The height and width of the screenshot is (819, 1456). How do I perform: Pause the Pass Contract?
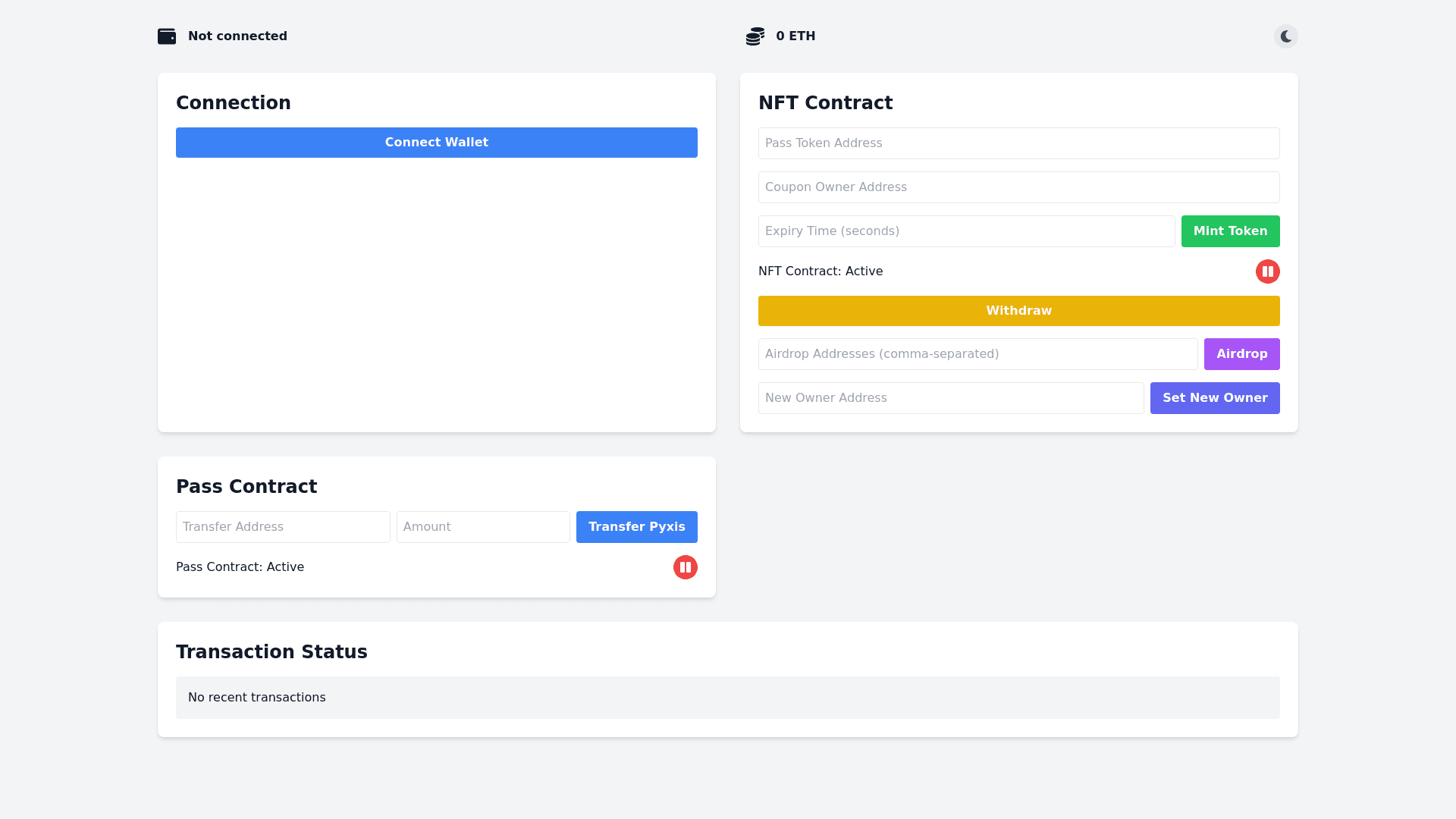pyautogui.click(x=685, y=567)
